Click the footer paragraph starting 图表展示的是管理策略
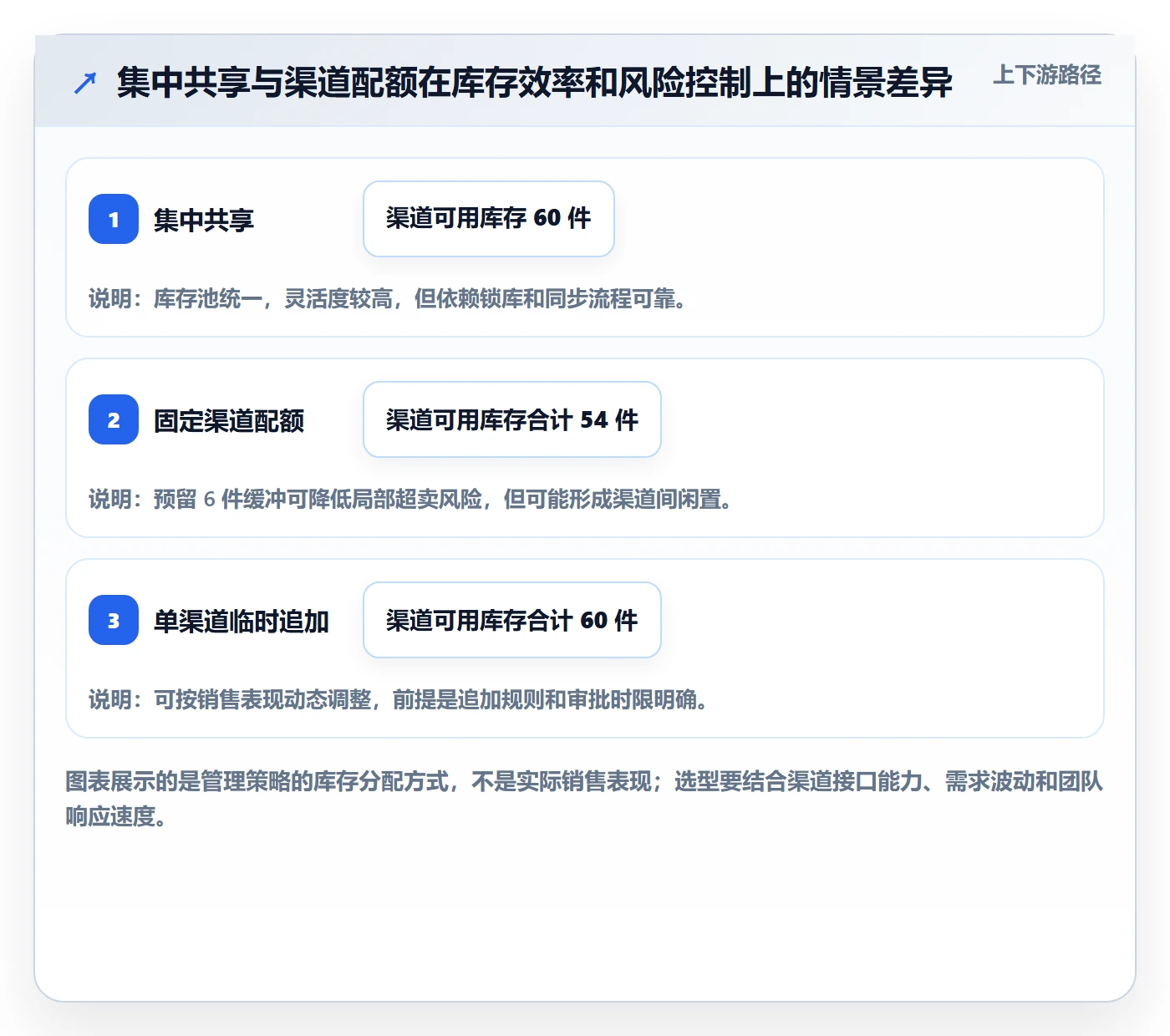The width and height of the screenshot is (1170, 1036). pyautogui.click(x=584, y=799)
